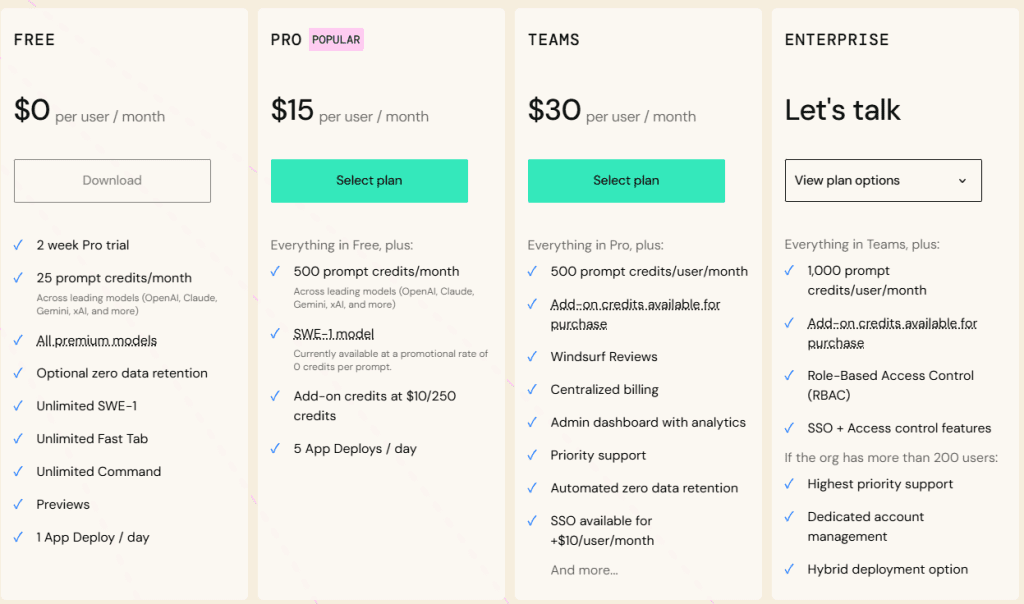The image size is (1024, 604).
Task: Click checkmark beside Hybrid deployment option
Action: tap(789, 570)
